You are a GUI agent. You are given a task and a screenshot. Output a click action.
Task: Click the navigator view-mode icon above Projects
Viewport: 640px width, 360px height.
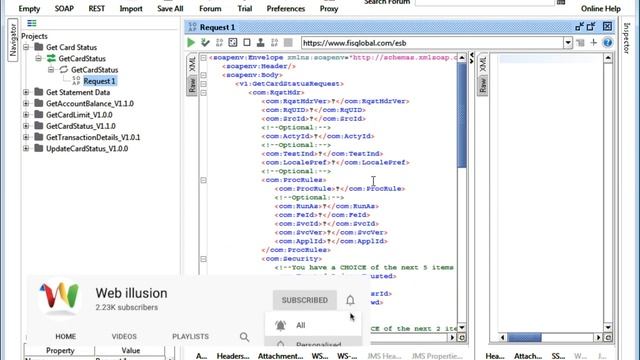tap(31, 23)
